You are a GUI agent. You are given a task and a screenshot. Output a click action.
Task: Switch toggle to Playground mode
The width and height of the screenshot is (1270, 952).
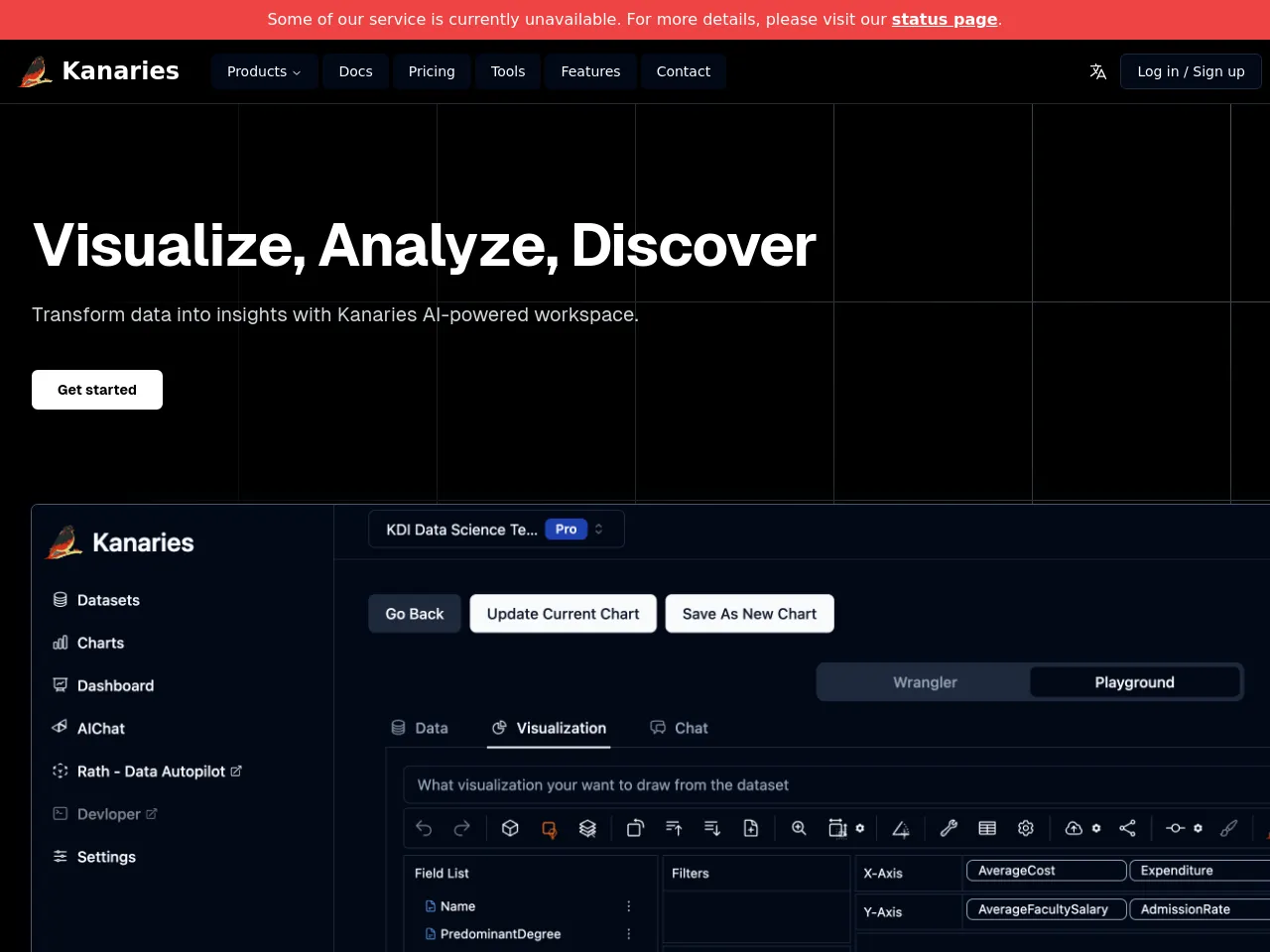pyautogui.click(x=1134, y=682)
